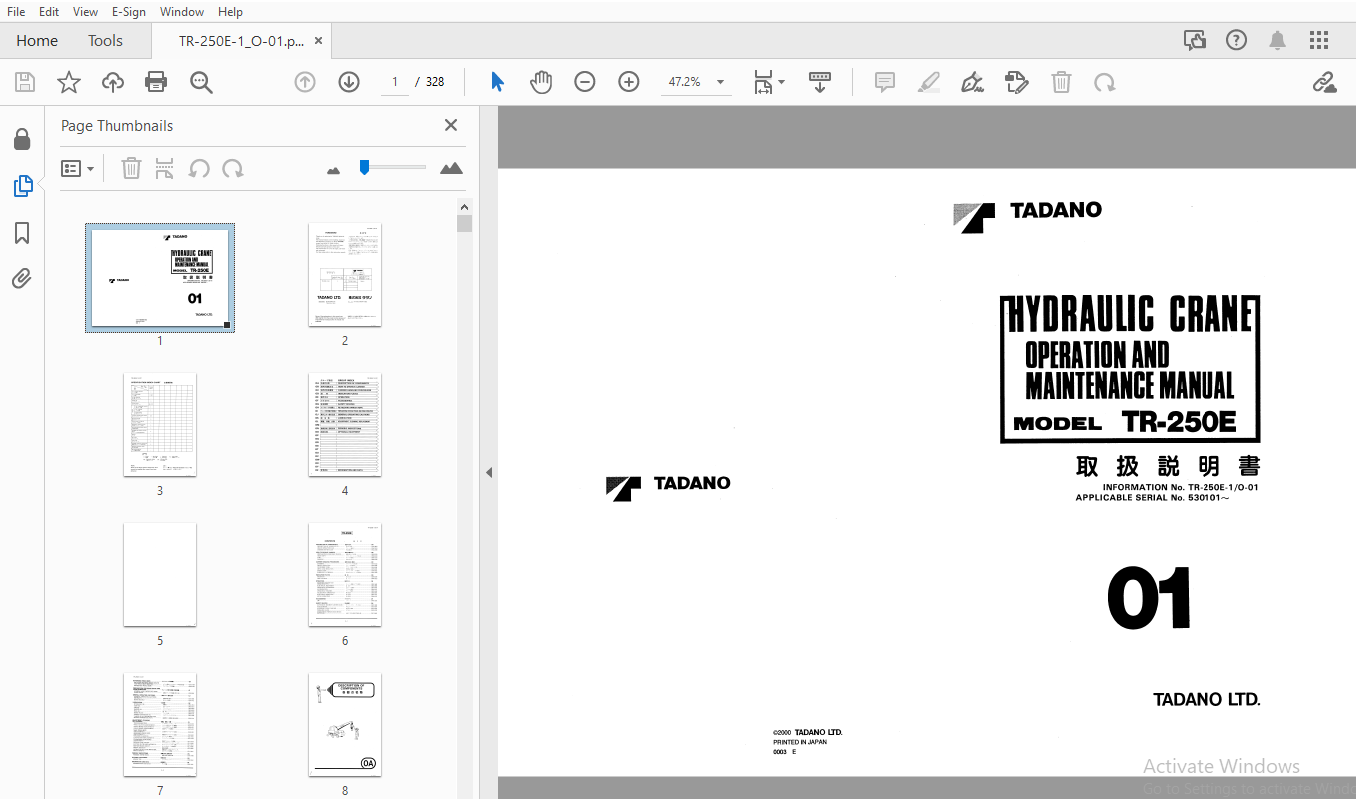Open the share-with-others chat icon

click(x=1195, y=40)
